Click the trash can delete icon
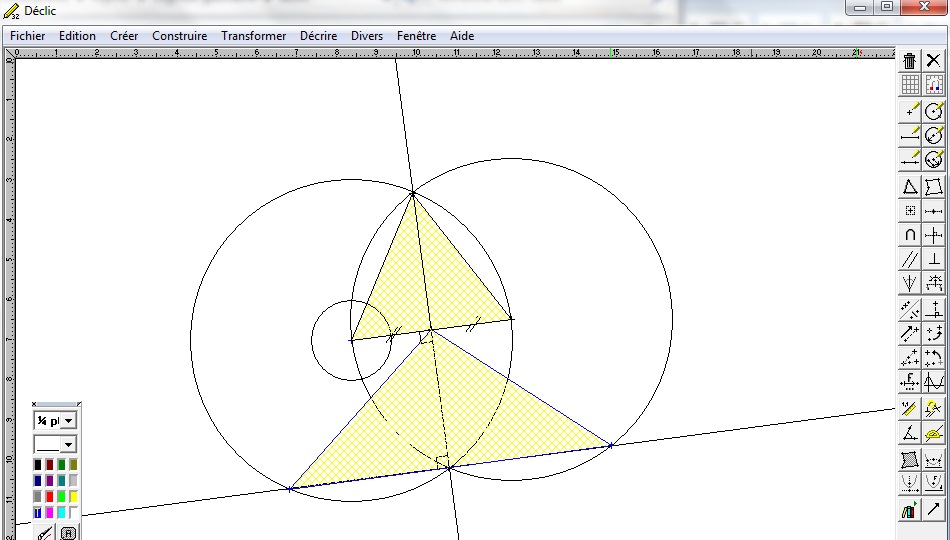The image size is (950, 540). pos(910,61)
